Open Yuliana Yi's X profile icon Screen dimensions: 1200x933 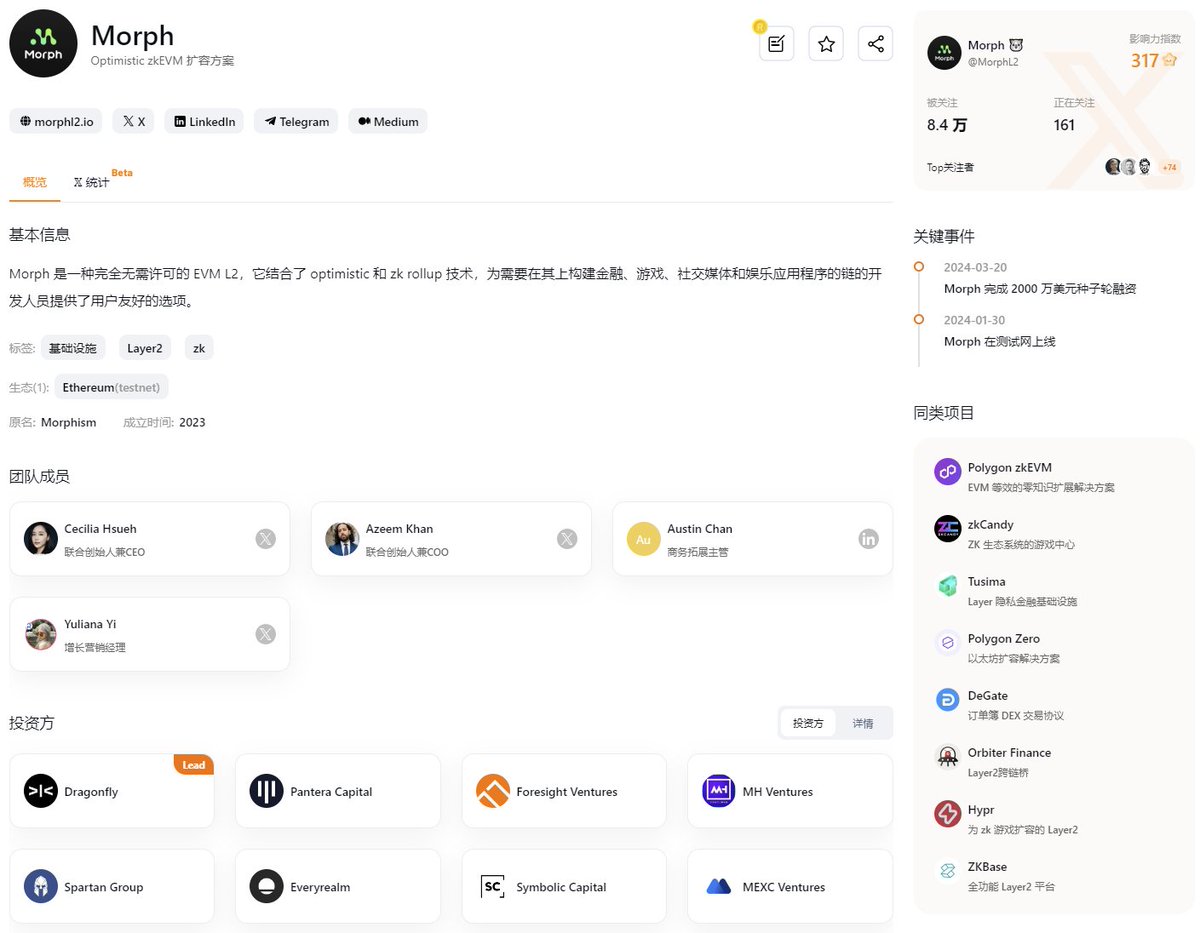[x=265, y=634]
